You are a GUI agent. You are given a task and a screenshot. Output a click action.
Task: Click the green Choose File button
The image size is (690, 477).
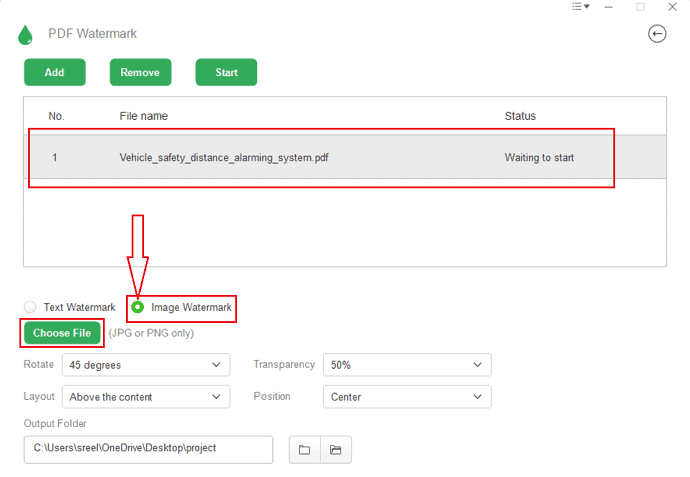(x=62, y=333)
